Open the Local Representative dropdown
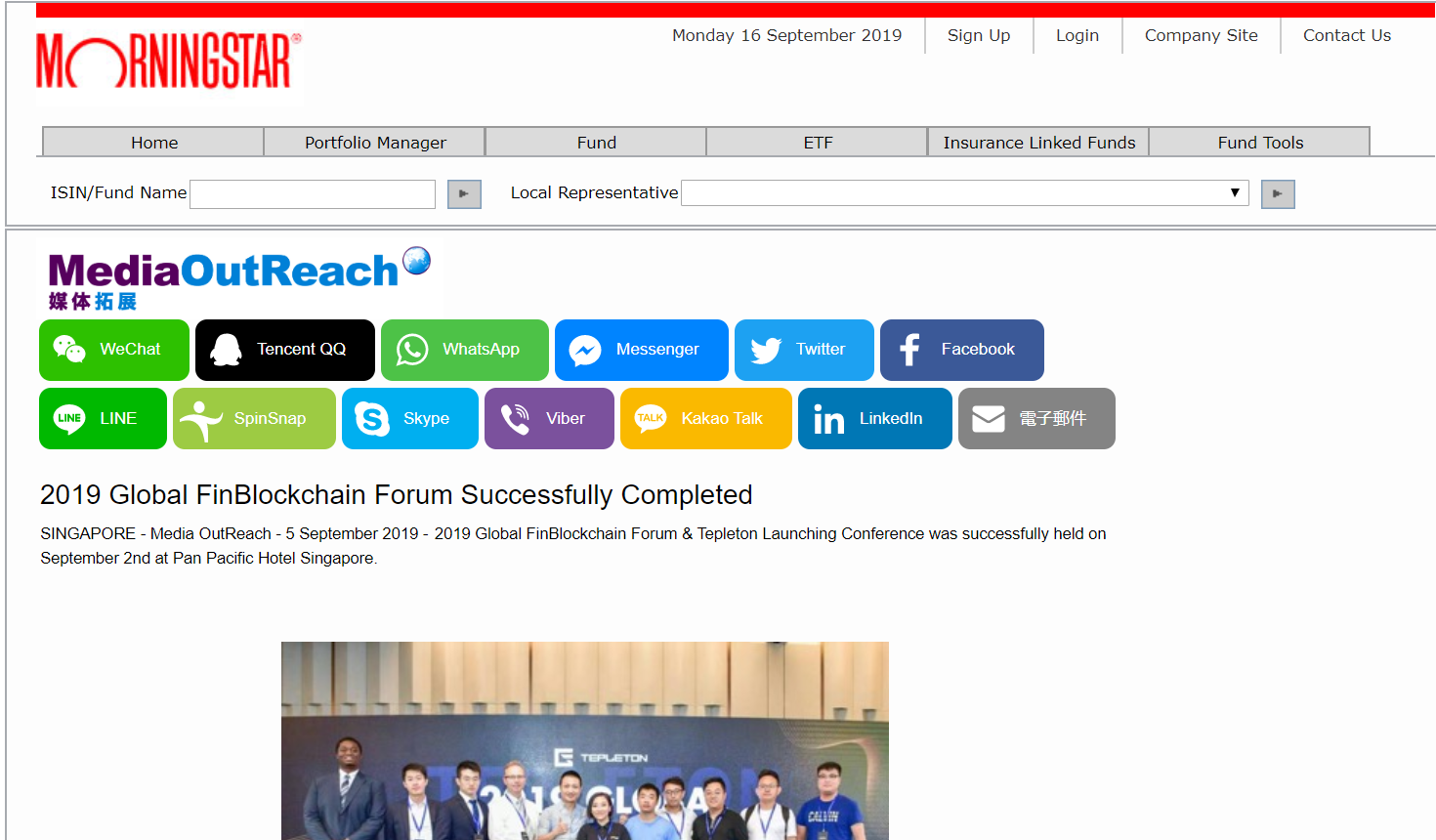The height and width of the screenshot is (840, 1436). 964,193
